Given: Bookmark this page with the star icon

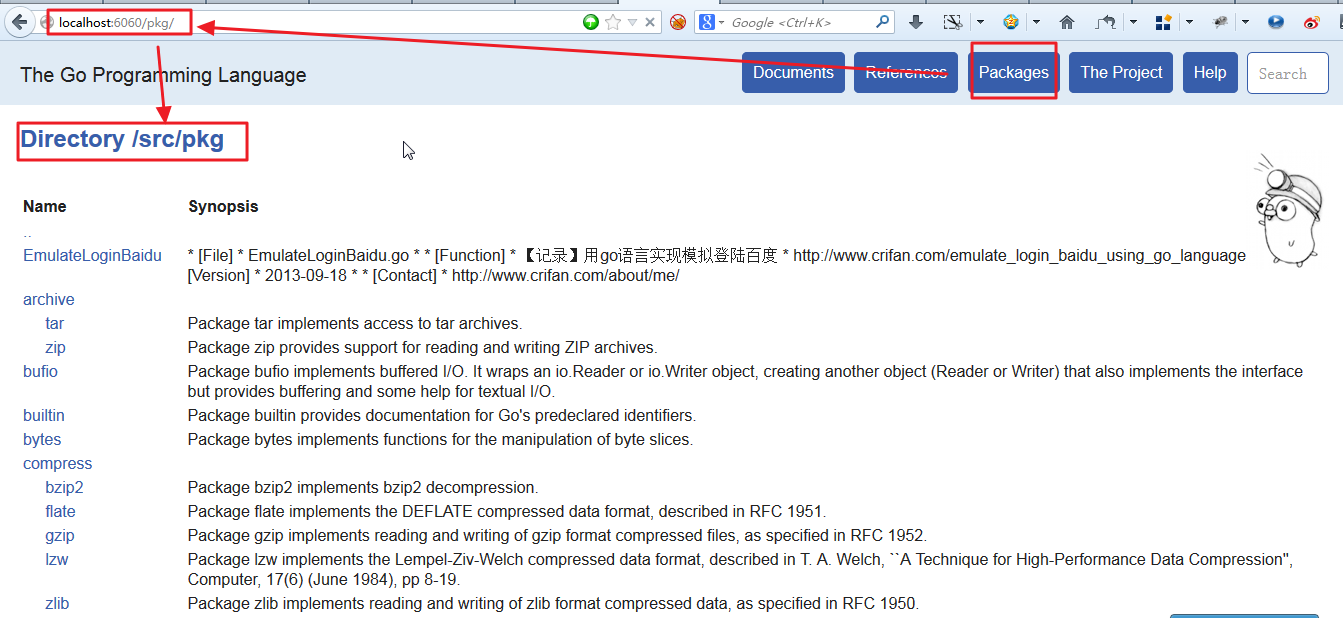Looking at the screenshot, I should (x=613, y=22).
